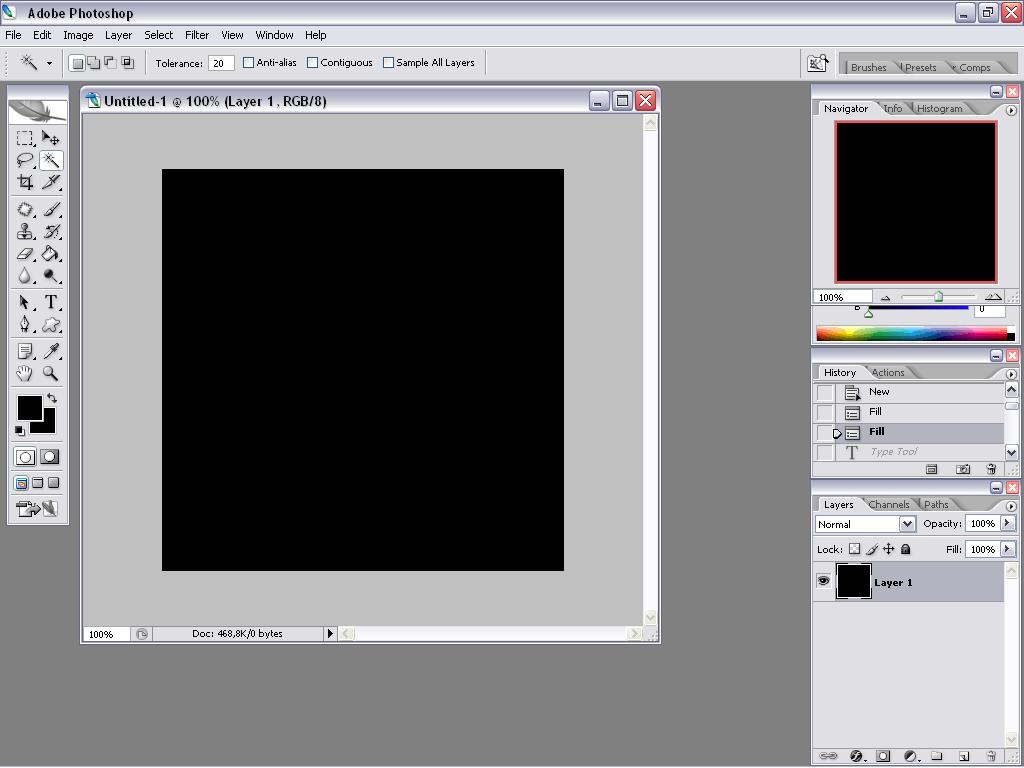The image size is (1024, 768).
Task: Select the Zoom tool
Action: pyautogui.click(x=50, y=374)
